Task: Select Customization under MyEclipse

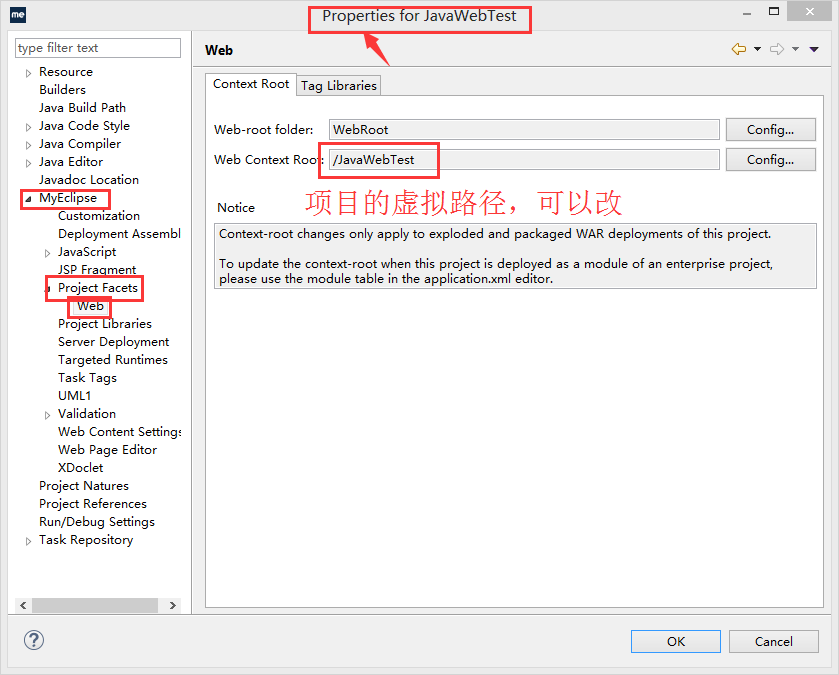Action: [99, 216]
